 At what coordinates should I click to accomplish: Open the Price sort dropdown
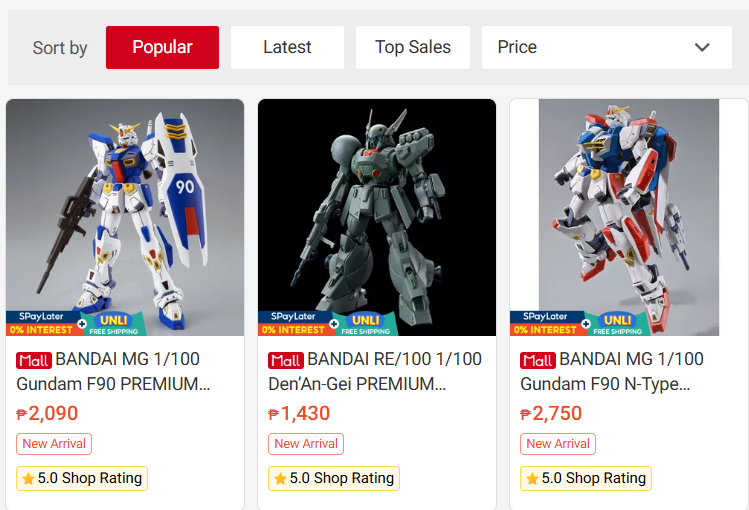pos(607,47)
